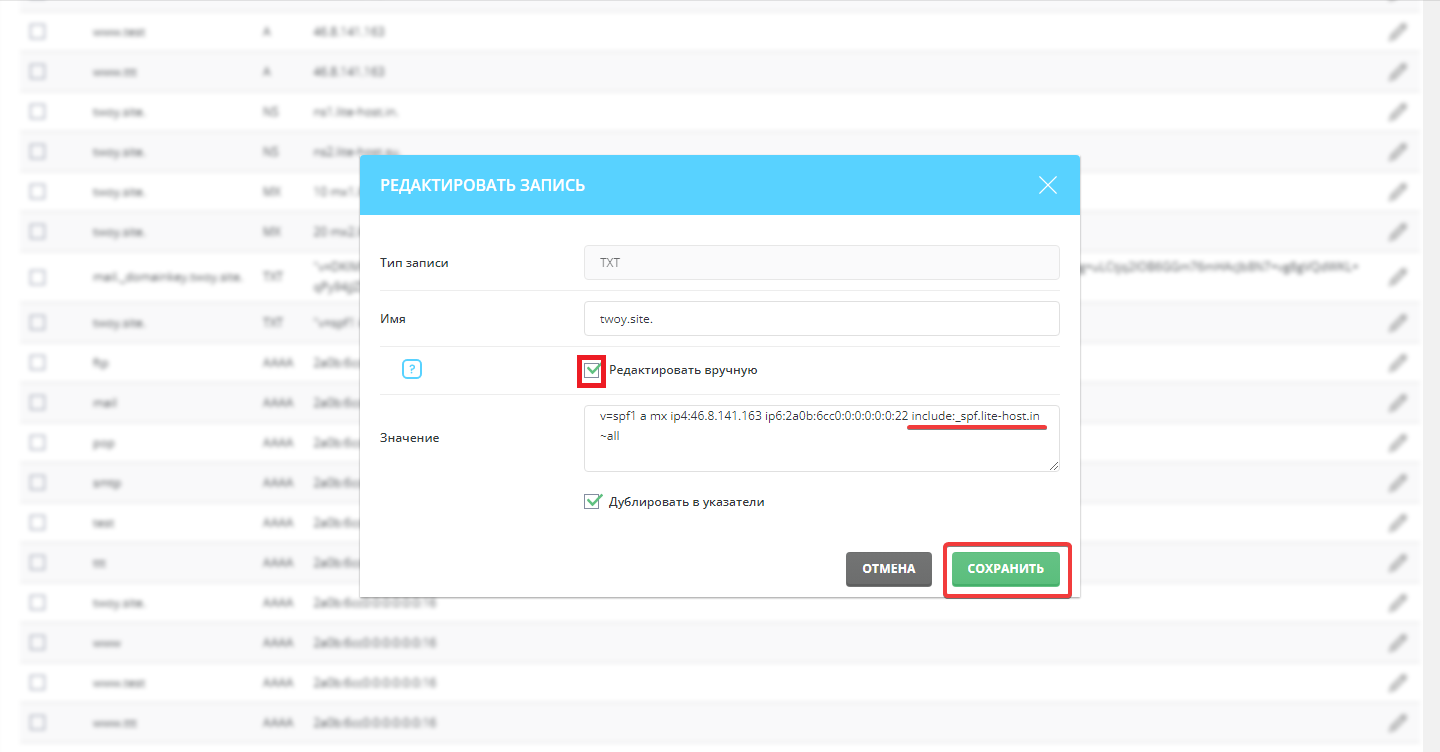Edit www.test AAAA record pencil icon

[1398, 682]
